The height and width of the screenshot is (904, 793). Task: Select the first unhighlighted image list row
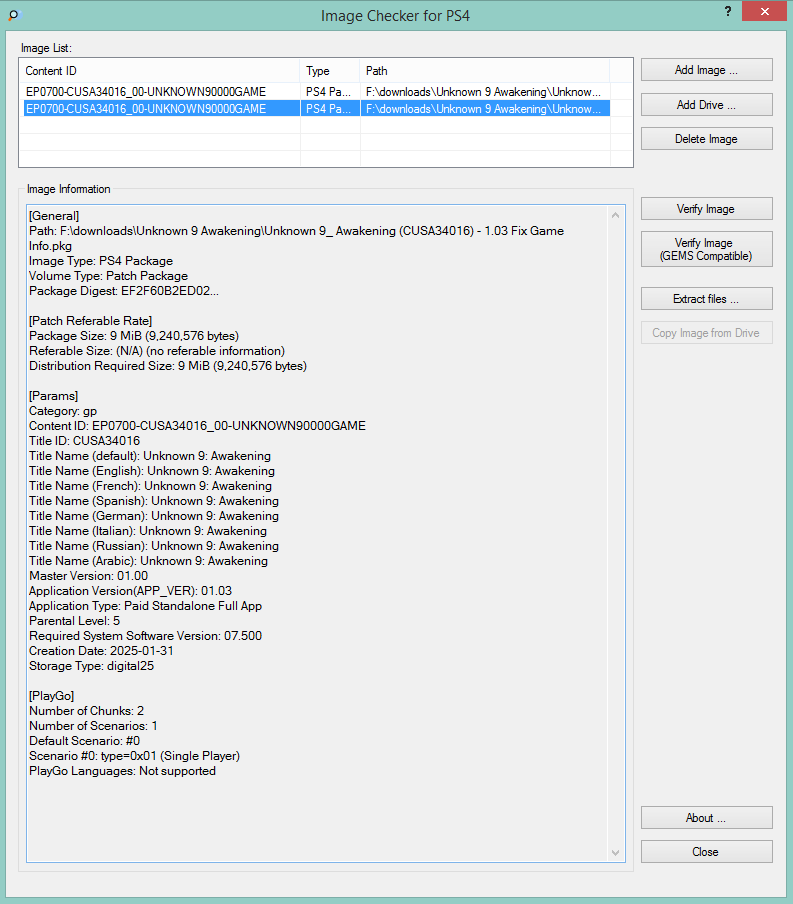pyautogui.click(x=316, y=92)
